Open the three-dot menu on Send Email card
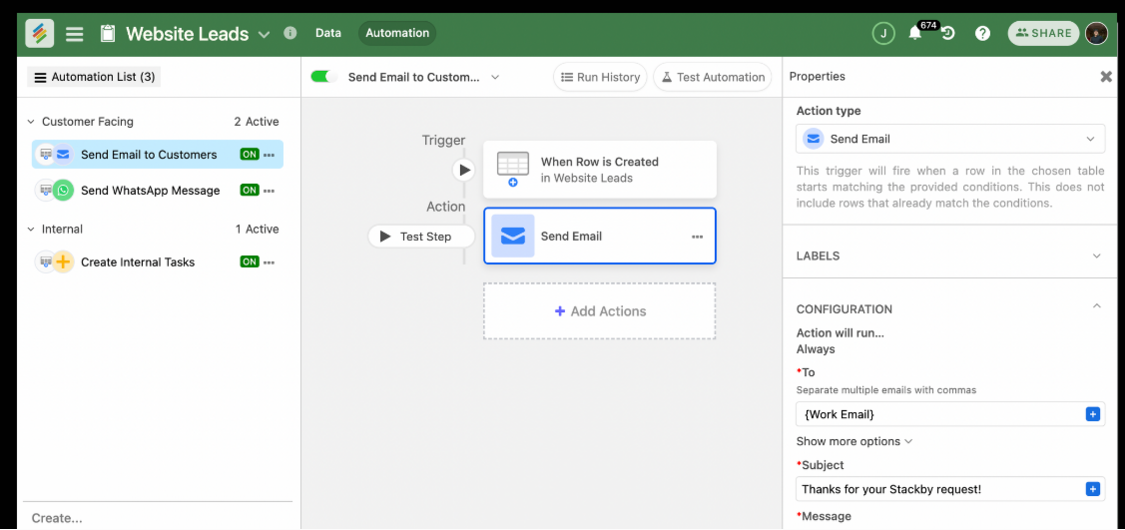This screenshot has width=1125, height=530. pos(697,237)
